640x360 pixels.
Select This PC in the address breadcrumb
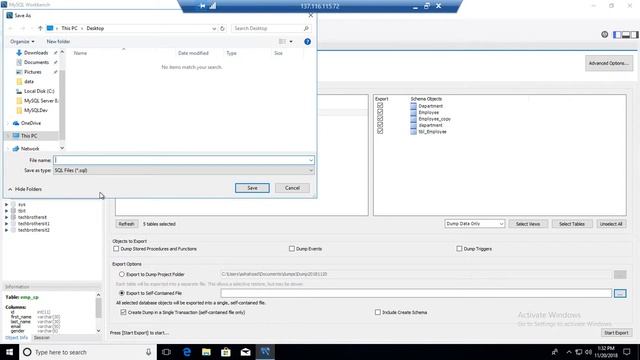69,28
